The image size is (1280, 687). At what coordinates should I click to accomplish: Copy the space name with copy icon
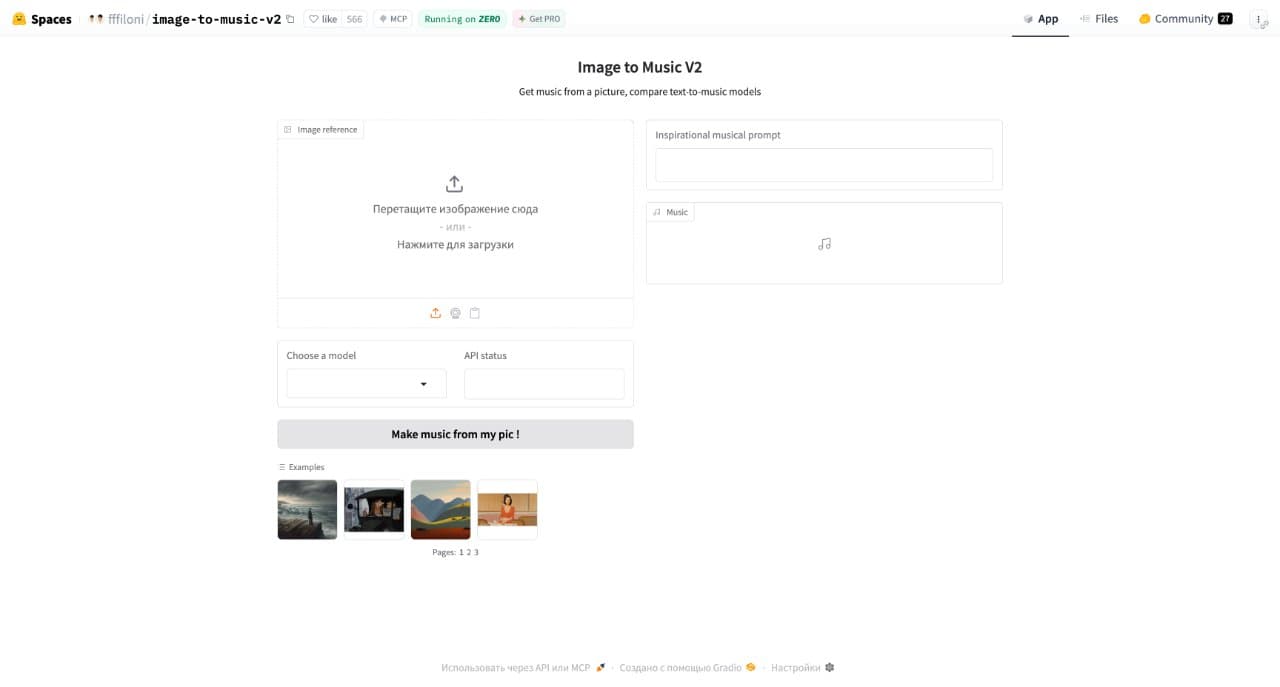coord(290,19)
